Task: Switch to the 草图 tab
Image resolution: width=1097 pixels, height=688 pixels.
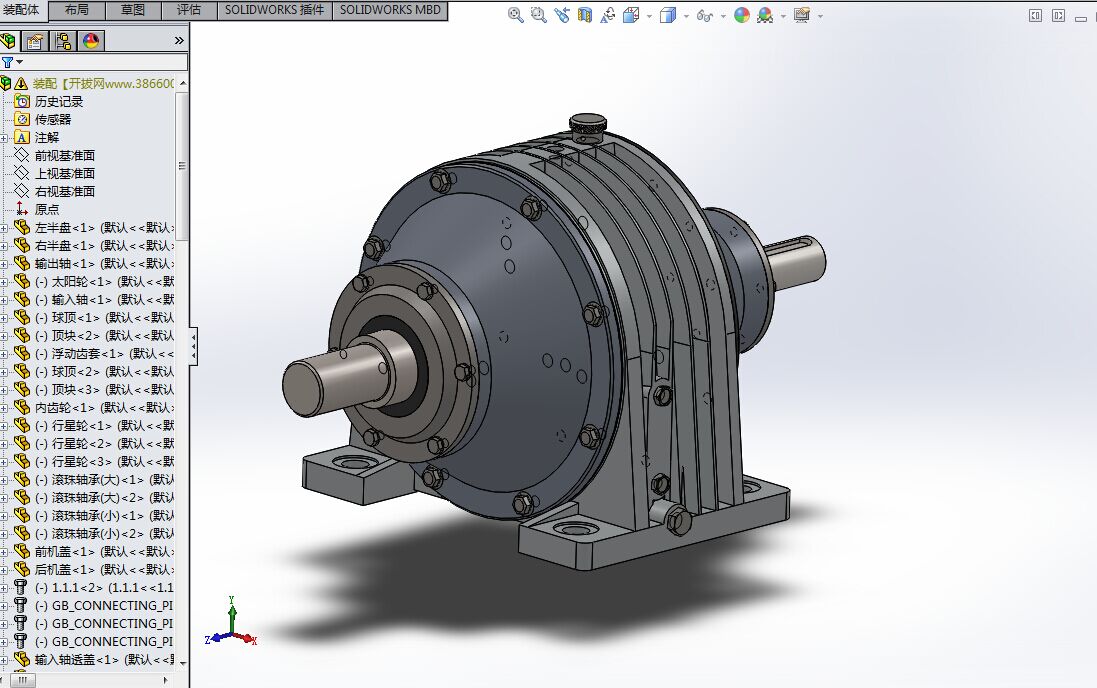Action: coord(132,10)
